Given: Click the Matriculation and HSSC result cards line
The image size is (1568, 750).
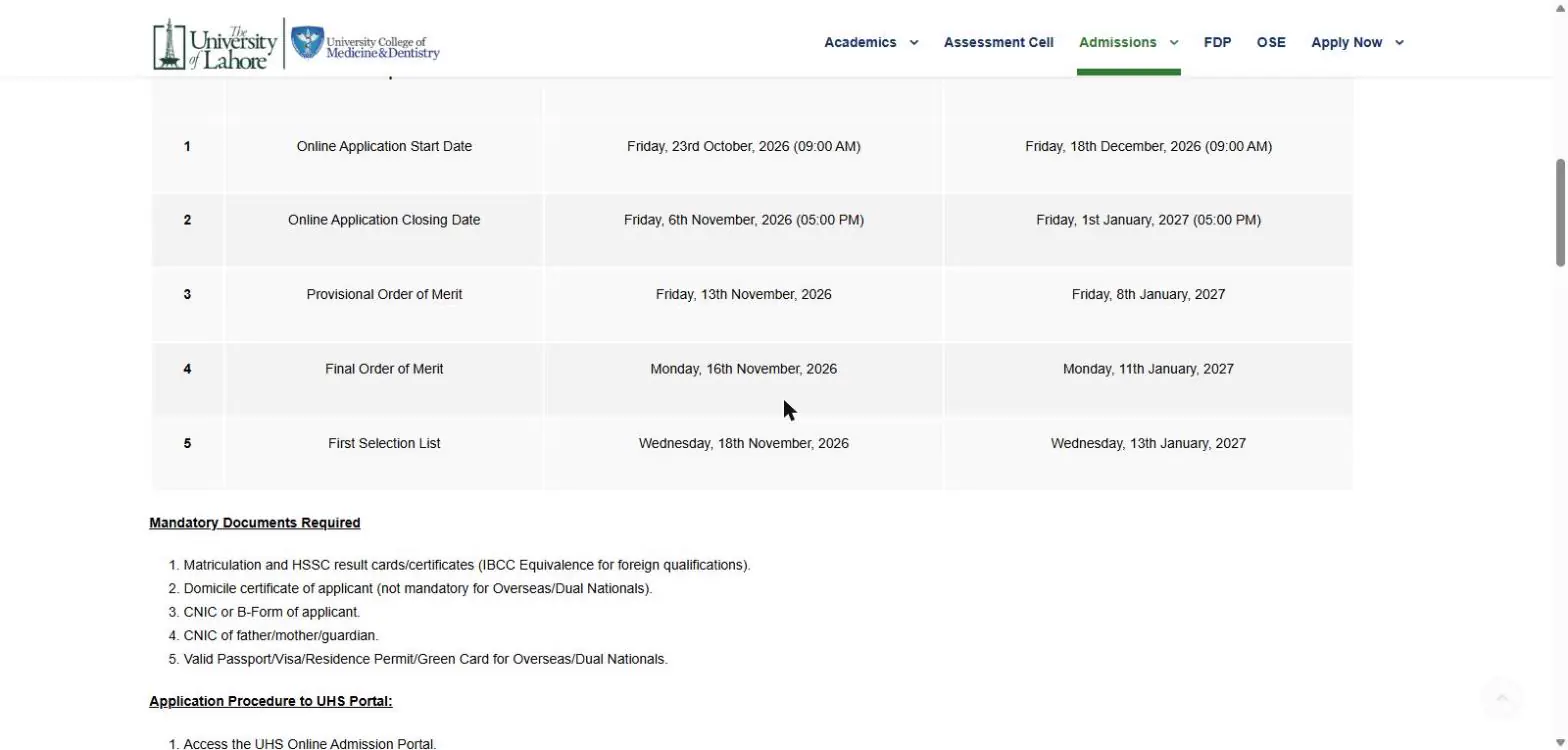Looking at the screenshot, I should pos(467,565).
